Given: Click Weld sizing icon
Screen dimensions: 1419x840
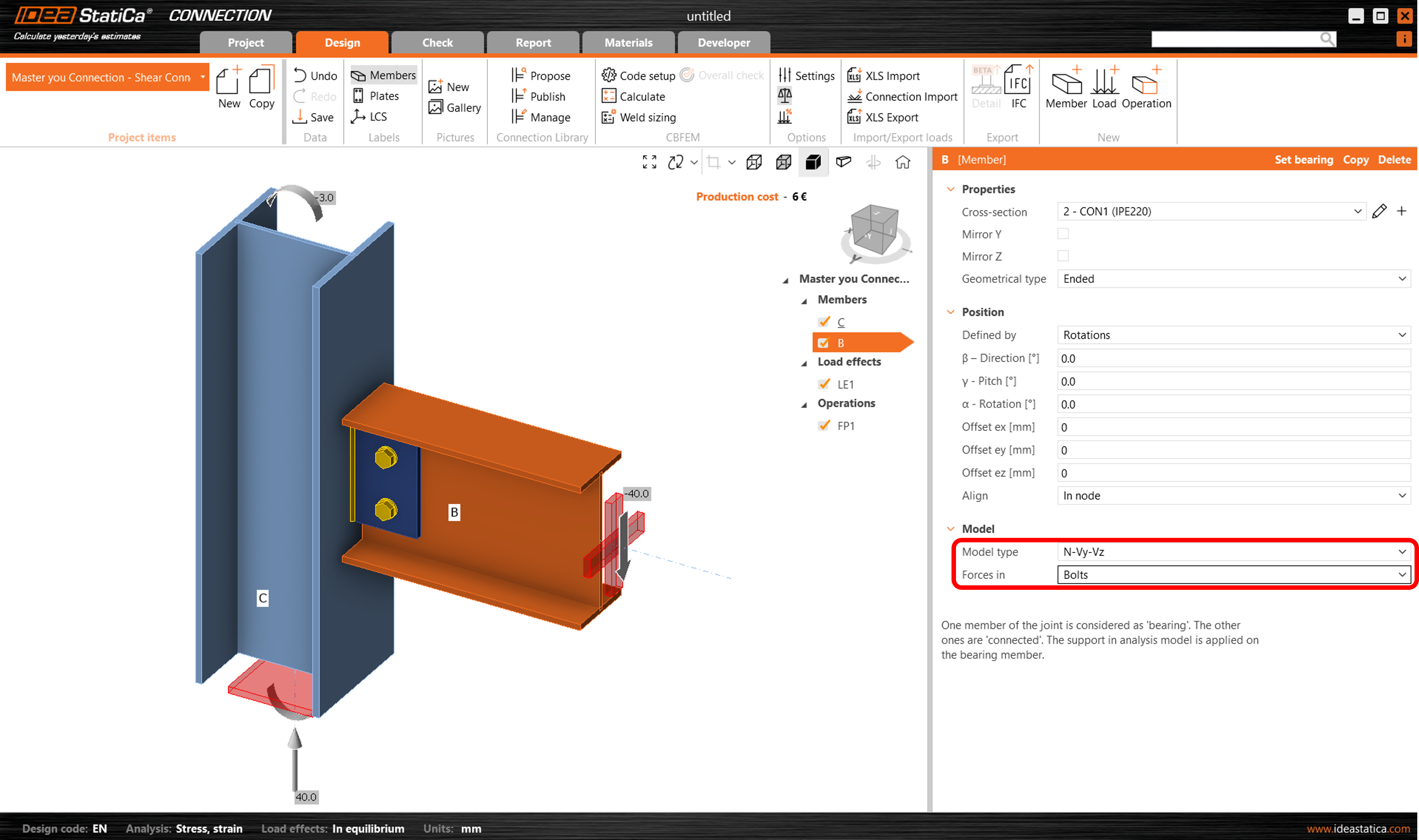Looking at the screenshot, I should click(x=609, y=117).
